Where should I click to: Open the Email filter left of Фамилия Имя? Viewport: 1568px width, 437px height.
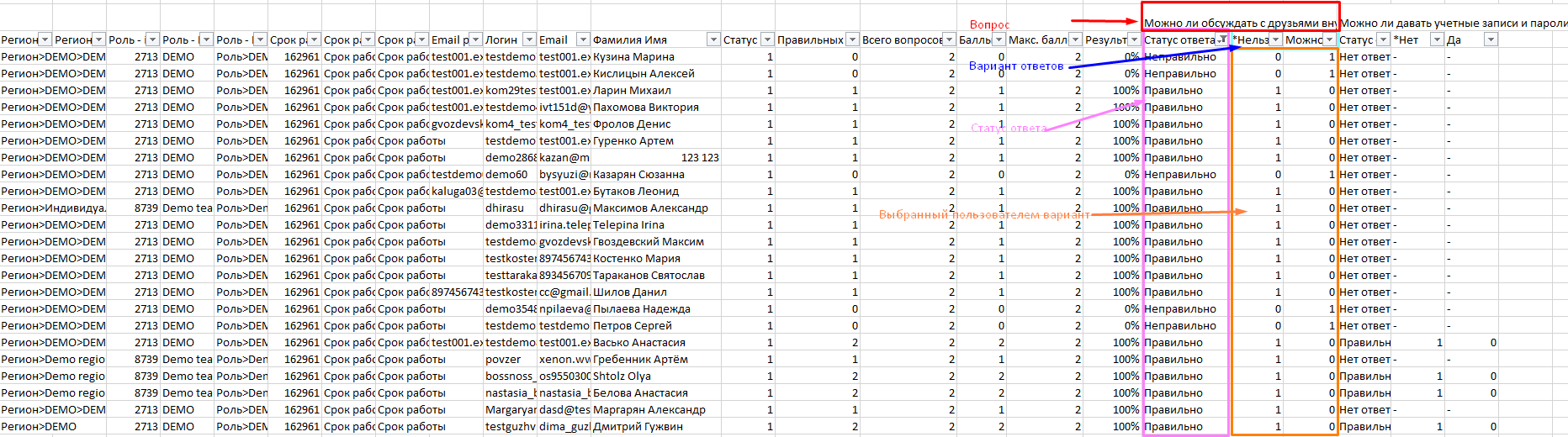[583, 39]
